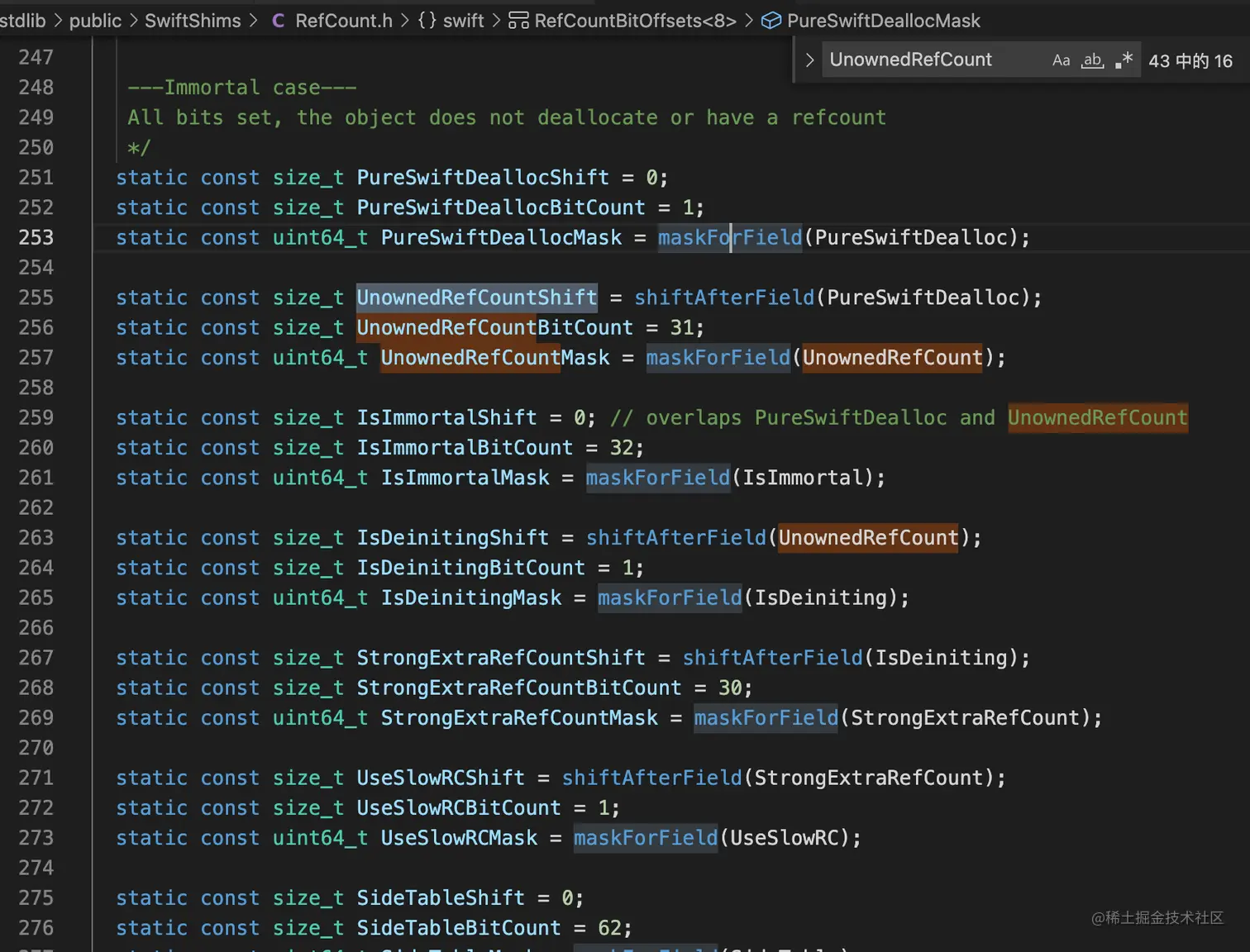The height and width of the screenshot is (952, 1250).
Task: Click line number 276 in the gutter
Action: click(36, 928)
